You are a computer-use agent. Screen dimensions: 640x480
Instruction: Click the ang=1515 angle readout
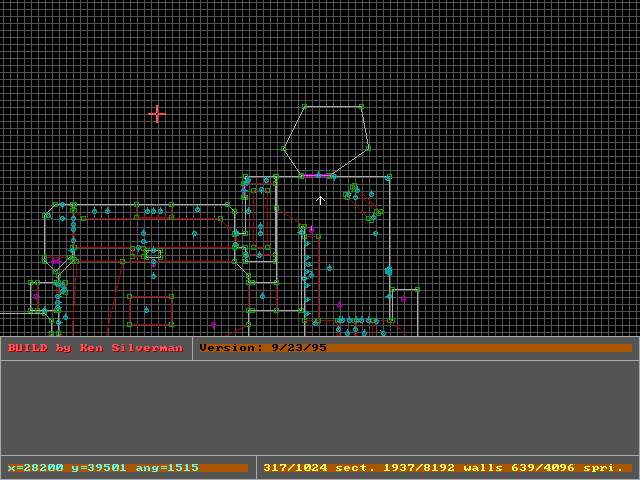click(167, 468)
